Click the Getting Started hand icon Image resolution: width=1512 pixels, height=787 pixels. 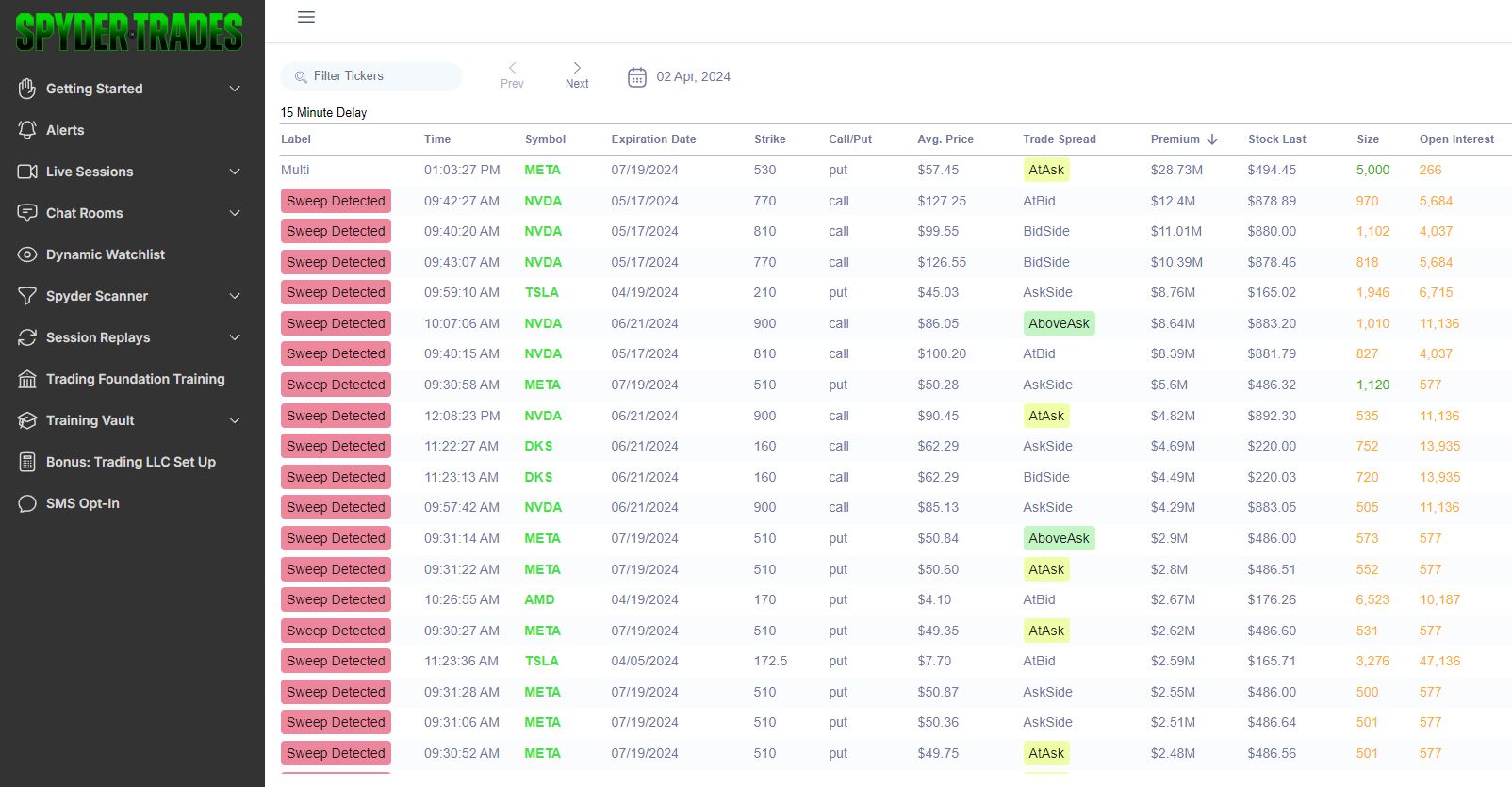(27, 89)
